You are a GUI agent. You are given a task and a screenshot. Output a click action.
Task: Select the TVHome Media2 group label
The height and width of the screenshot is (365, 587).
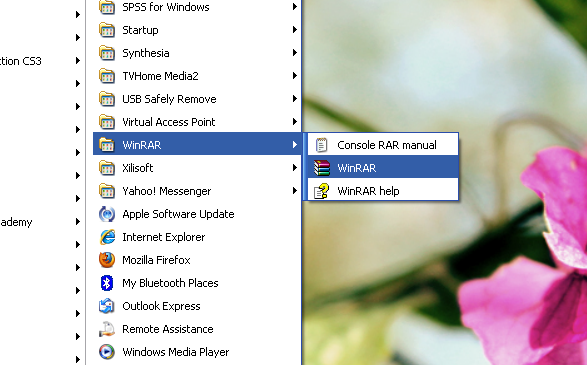click(160, 76)
